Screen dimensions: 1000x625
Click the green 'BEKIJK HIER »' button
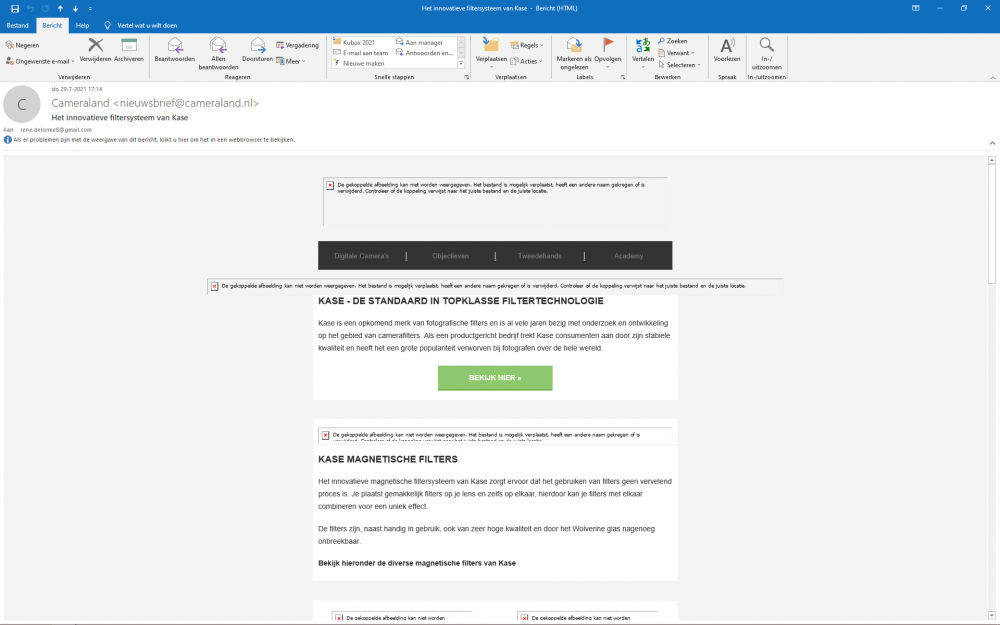(495, 378)
